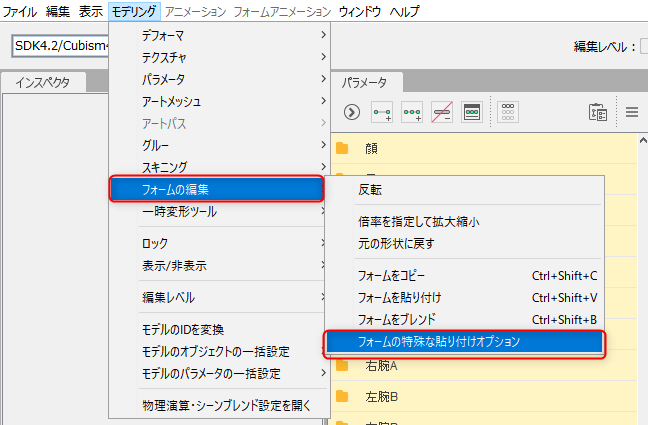Viewport: 648px width, 425px height.
Task: Click the delete keys icon with red slash
Action: 442,112
